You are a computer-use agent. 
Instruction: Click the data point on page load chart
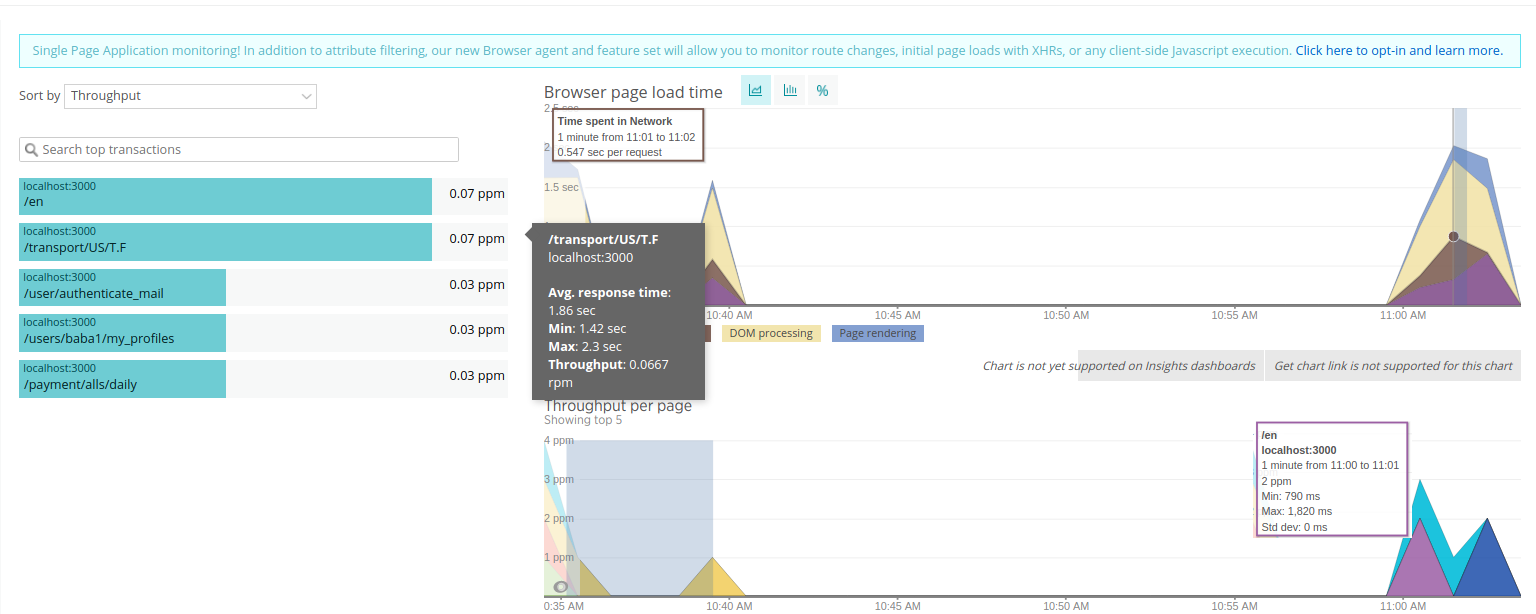1453,237
